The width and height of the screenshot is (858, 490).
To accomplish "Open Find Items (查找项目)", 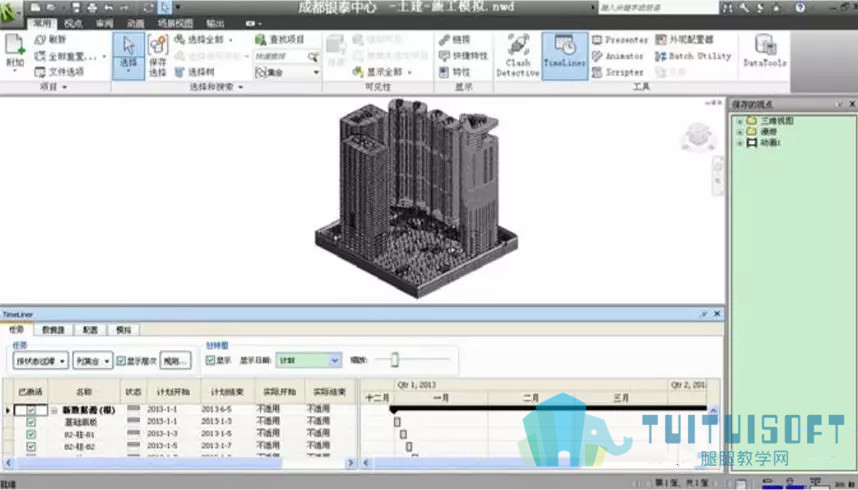I will (x=280, y=39).
